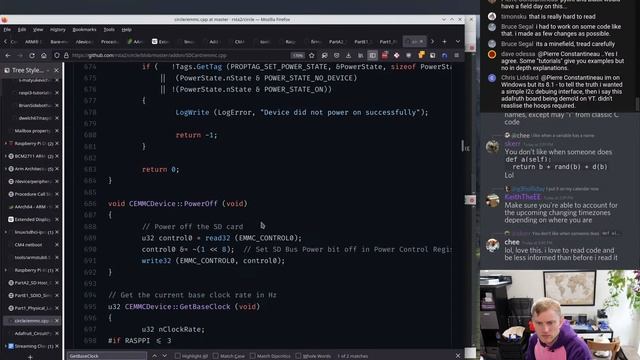Enable Match Diacritics checkbox
This screenshot has width=640, height=360.
tap(253, 356)
